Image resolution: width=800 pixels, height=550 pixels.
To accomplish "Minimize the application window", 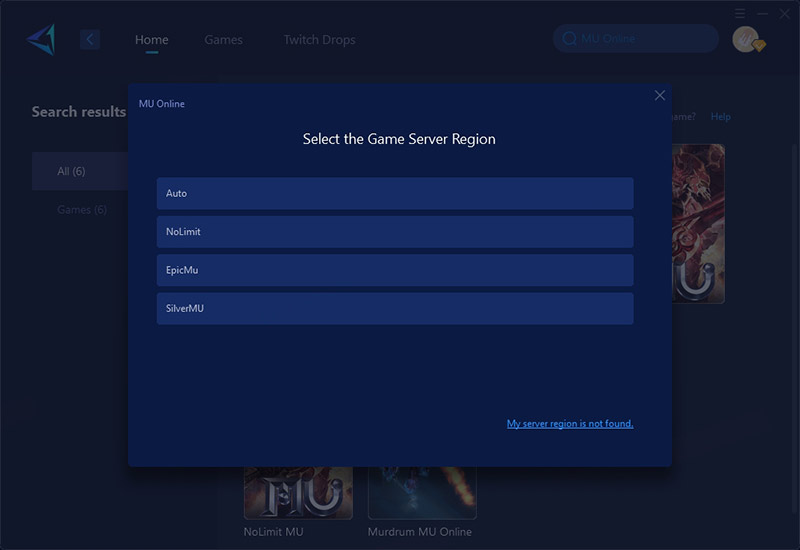I will coord(763,14).
